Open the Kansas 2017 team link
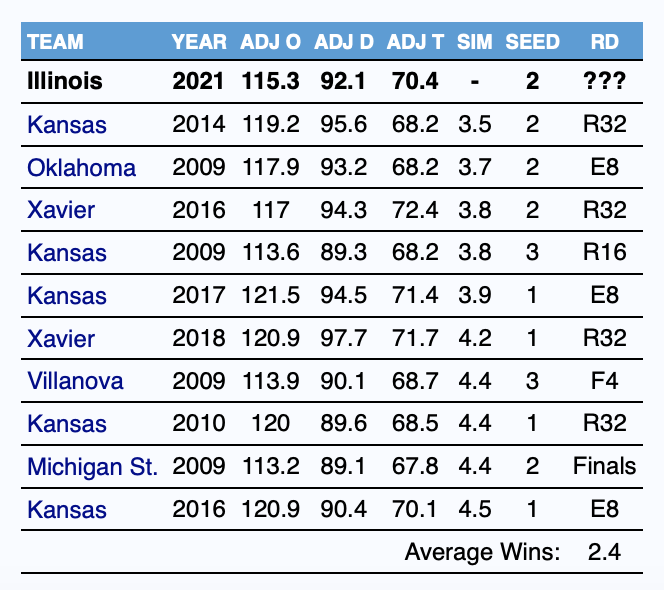Screen dimensions: 664x590 click(67, 296)
